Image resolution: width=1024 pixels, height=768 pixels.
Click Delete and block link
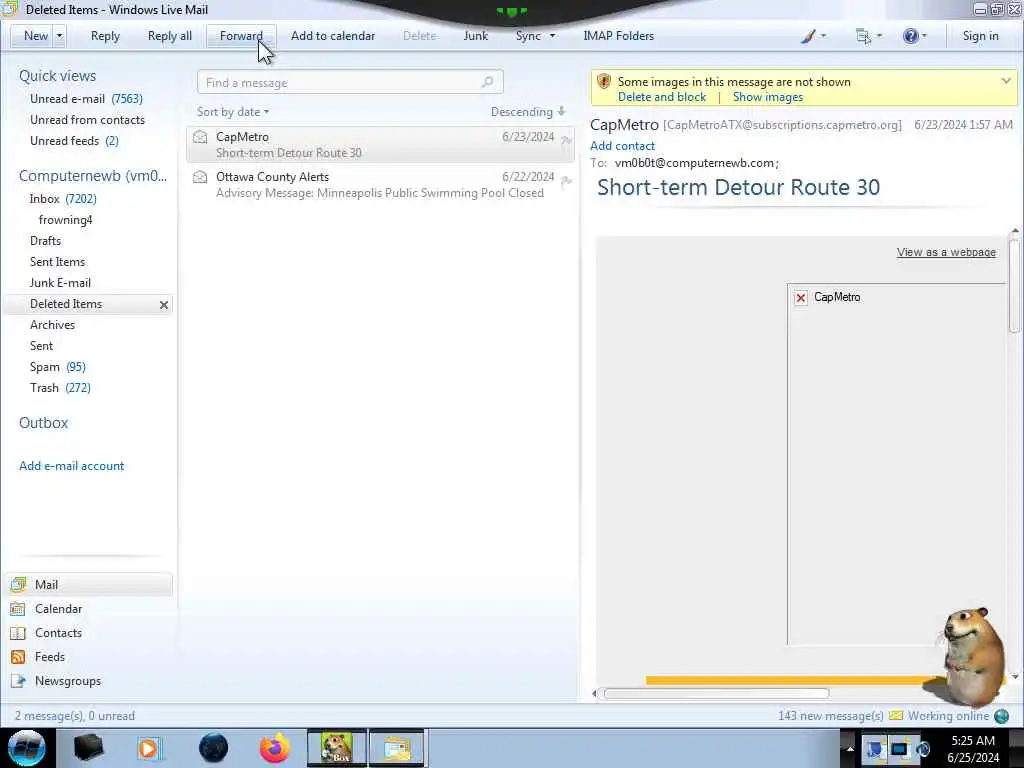pyautogui.click(x=662, y=97)
